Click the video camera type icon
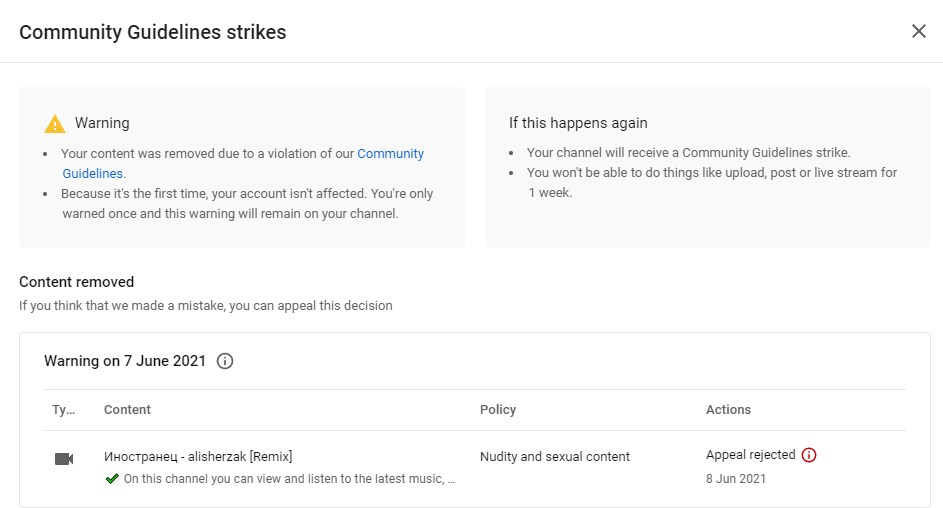Screen dimensions: 943x508 click(x=64, y=459)
